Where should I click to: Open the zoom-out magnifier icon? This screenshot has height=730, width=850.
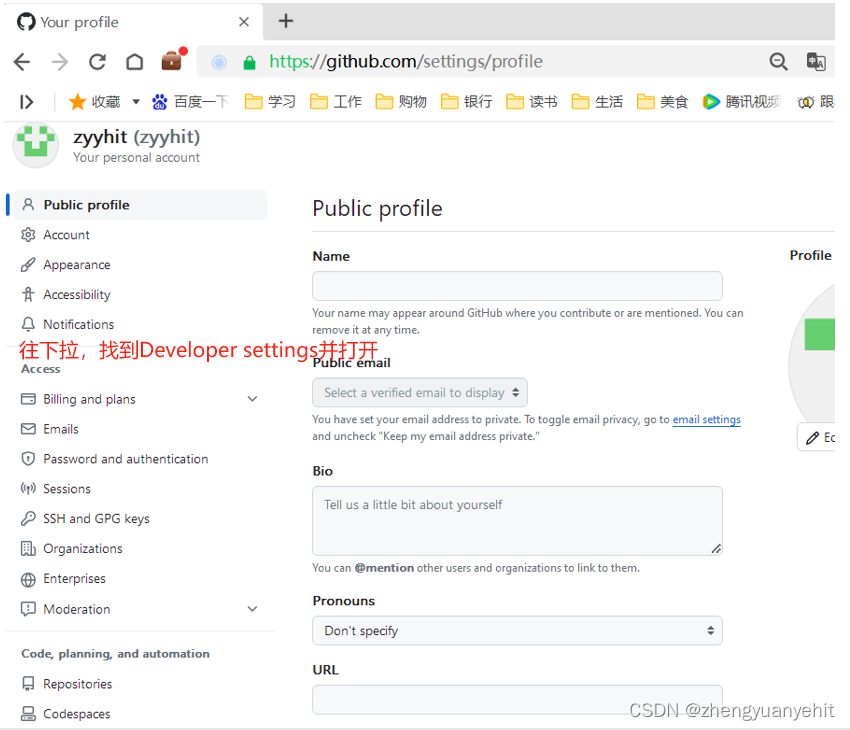coord(778,62)
